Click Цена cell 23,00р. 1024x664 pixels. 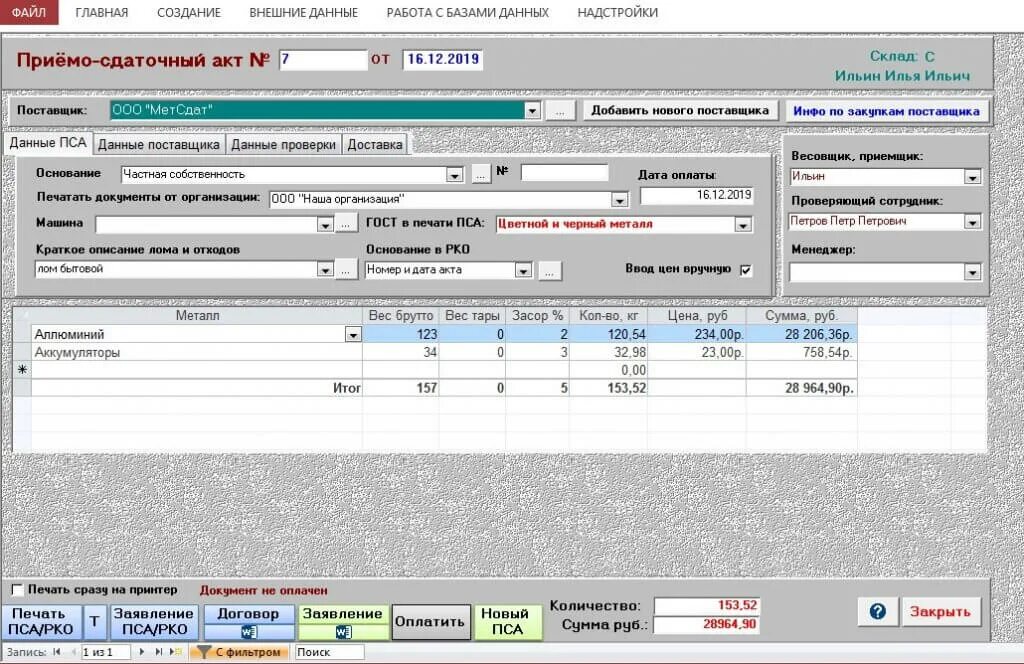pos(696,353)
